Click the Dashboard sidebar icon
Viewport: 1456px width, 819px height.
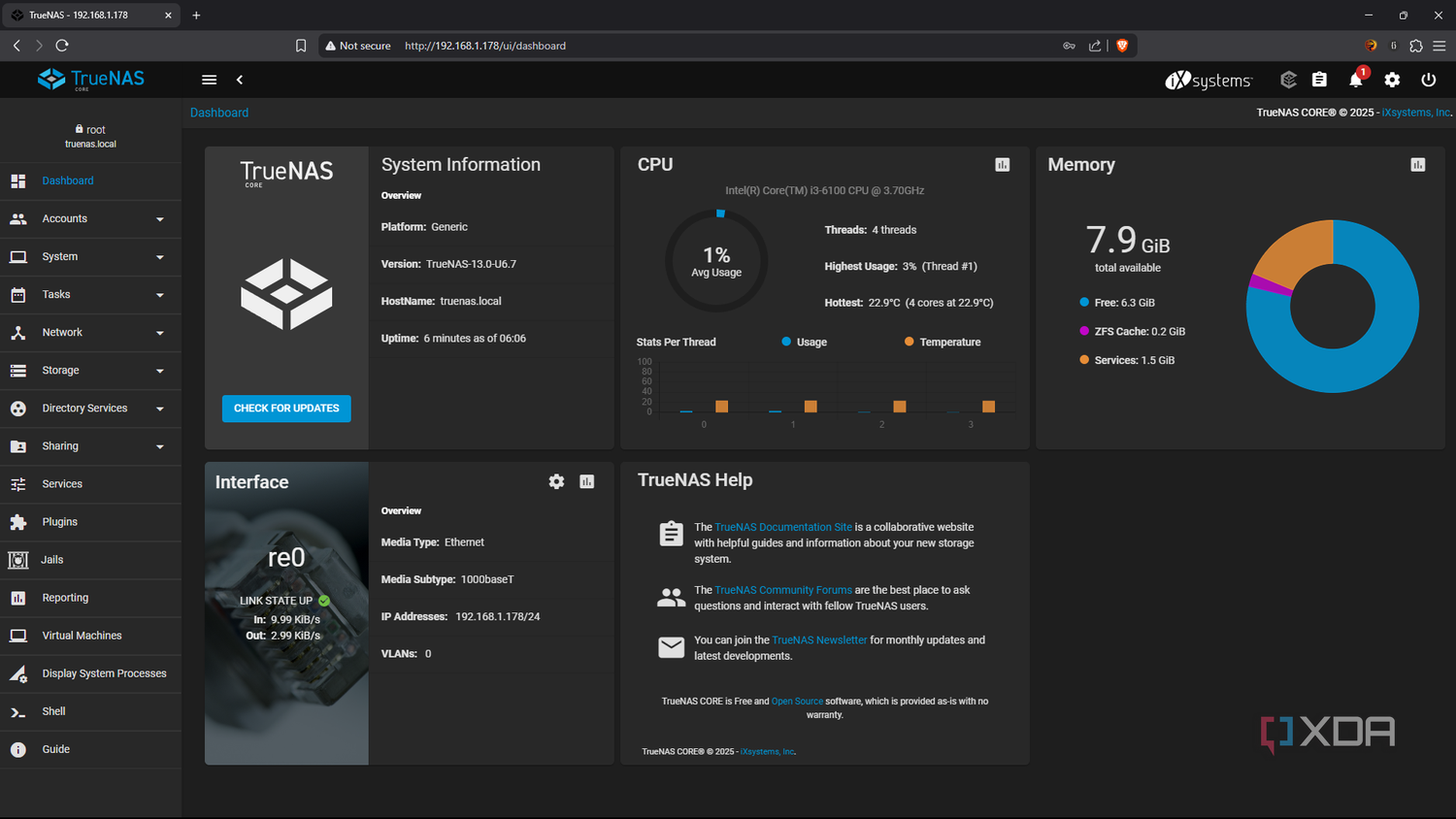[18, 181]
